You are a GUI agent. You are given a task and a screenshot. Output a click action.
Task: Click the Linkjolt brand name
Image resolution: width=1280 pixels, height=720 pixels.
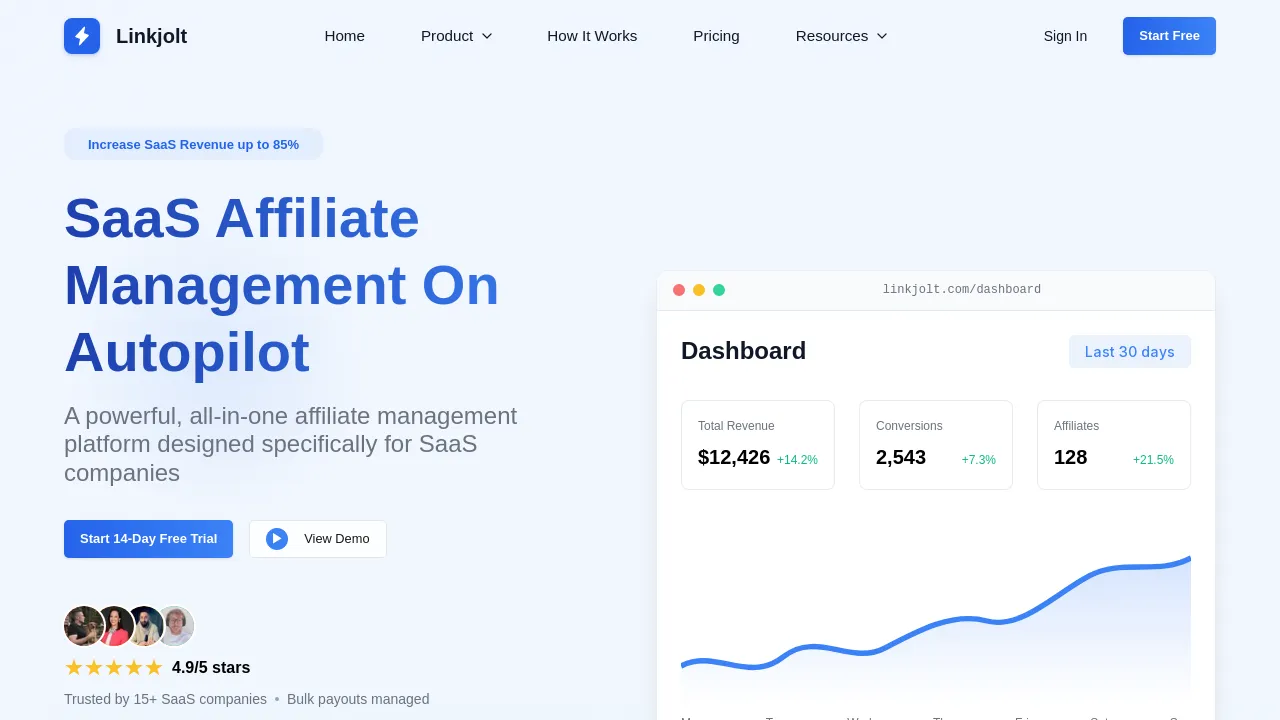[151, 36]
